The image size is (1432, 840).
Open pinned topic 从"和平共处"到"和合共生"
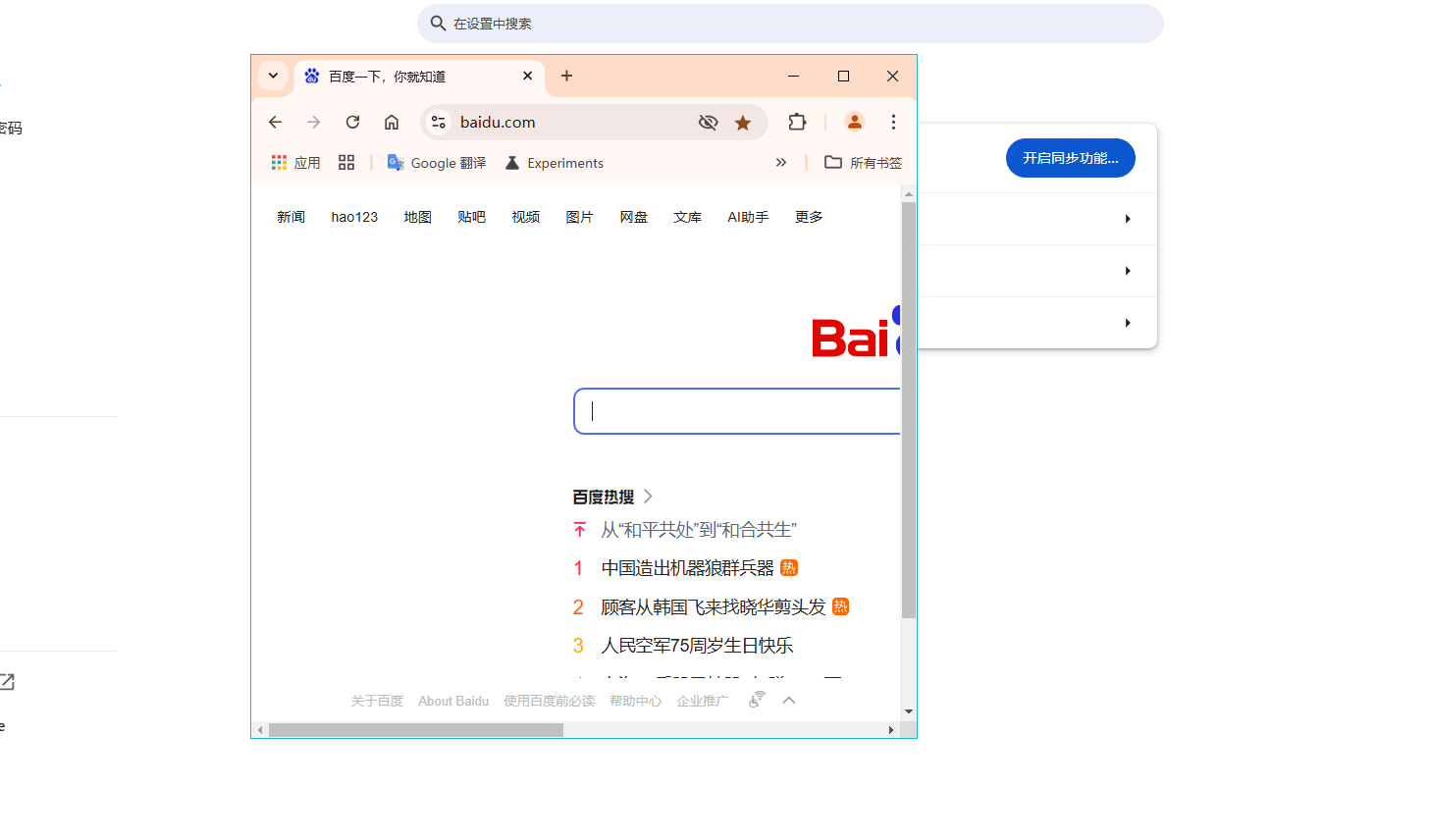point(699,530)
